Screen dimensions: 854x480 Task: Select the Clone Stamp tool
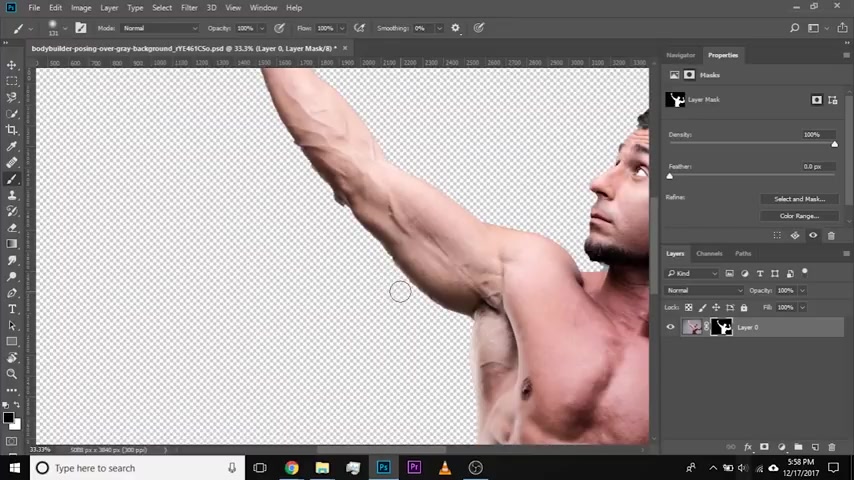[11, 195]
